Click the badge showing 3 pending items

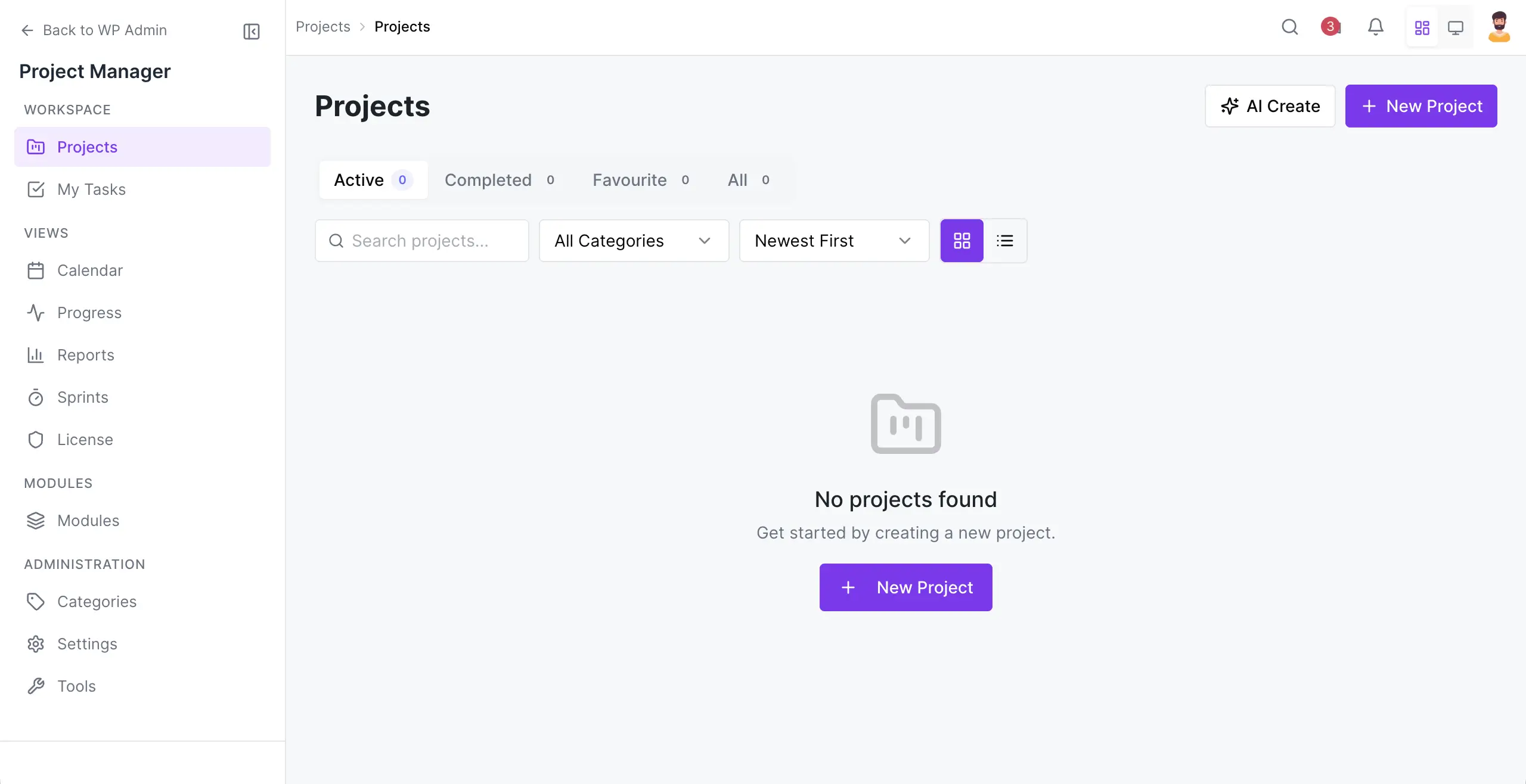[1330, 27]
